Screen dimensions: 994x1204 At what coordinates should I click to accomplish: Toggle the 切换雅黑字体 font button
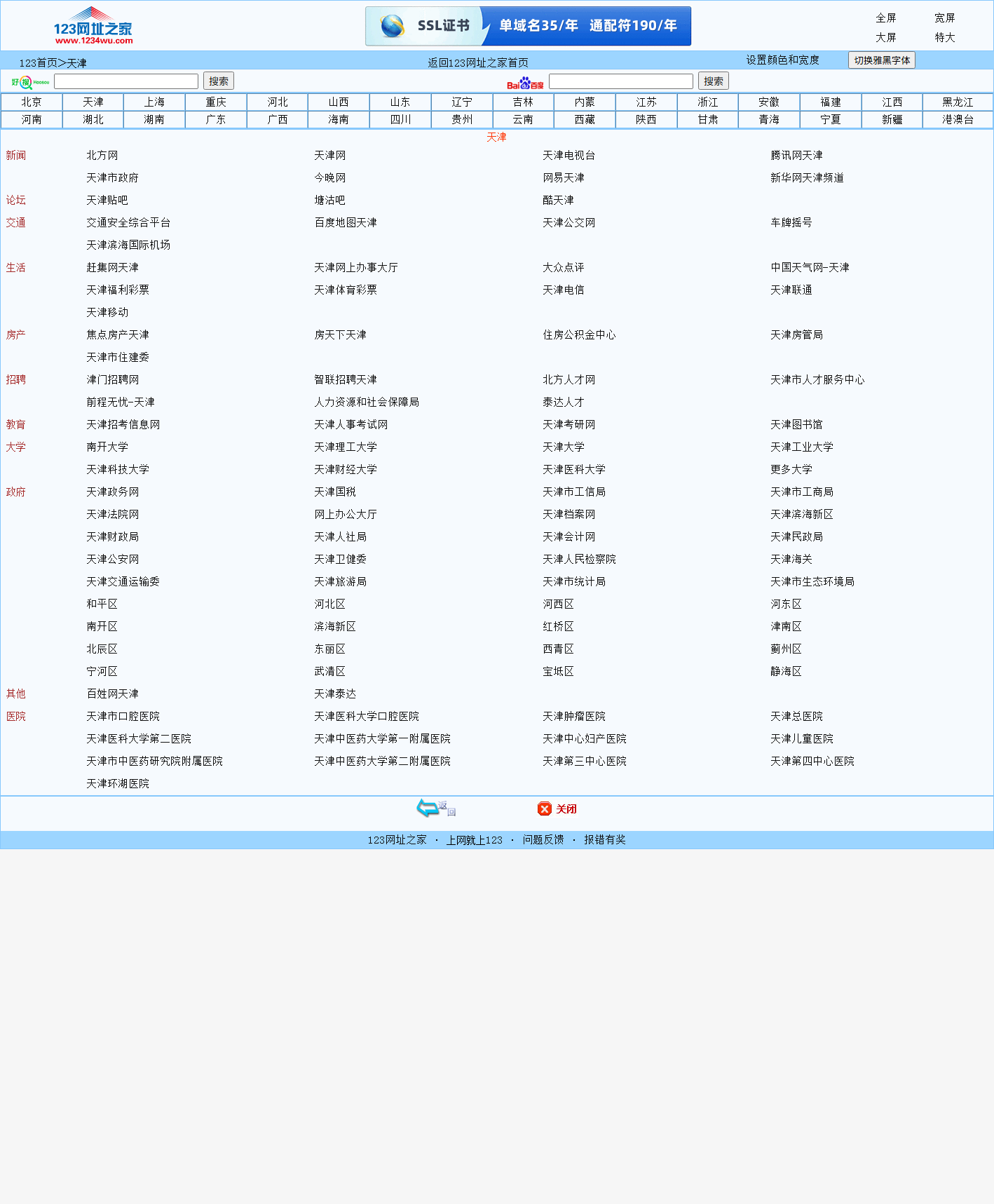[x=881, y=60]
